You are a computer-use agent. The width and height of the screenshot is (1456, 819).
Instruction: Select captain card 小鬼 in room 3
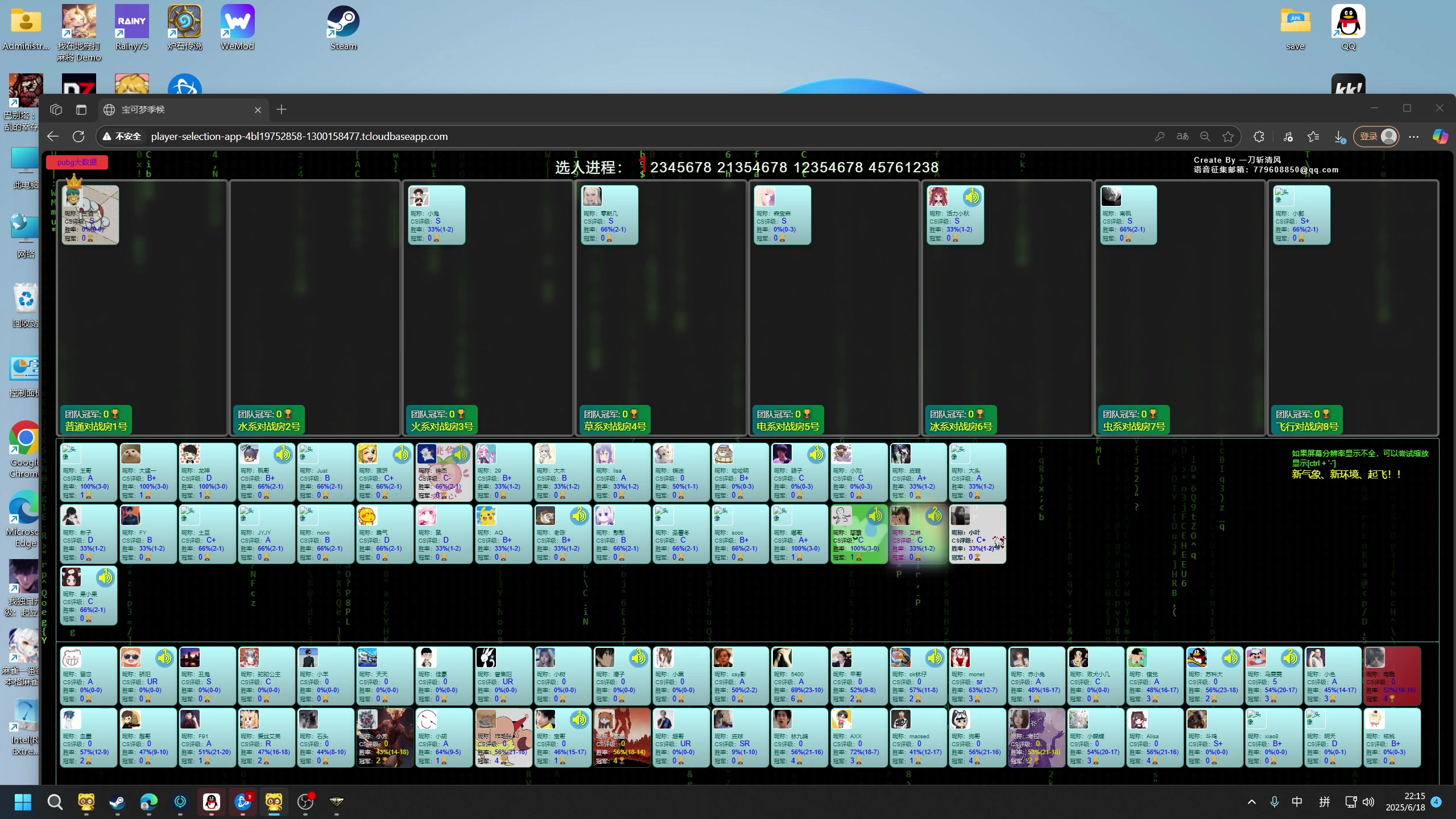coord(436,215)
